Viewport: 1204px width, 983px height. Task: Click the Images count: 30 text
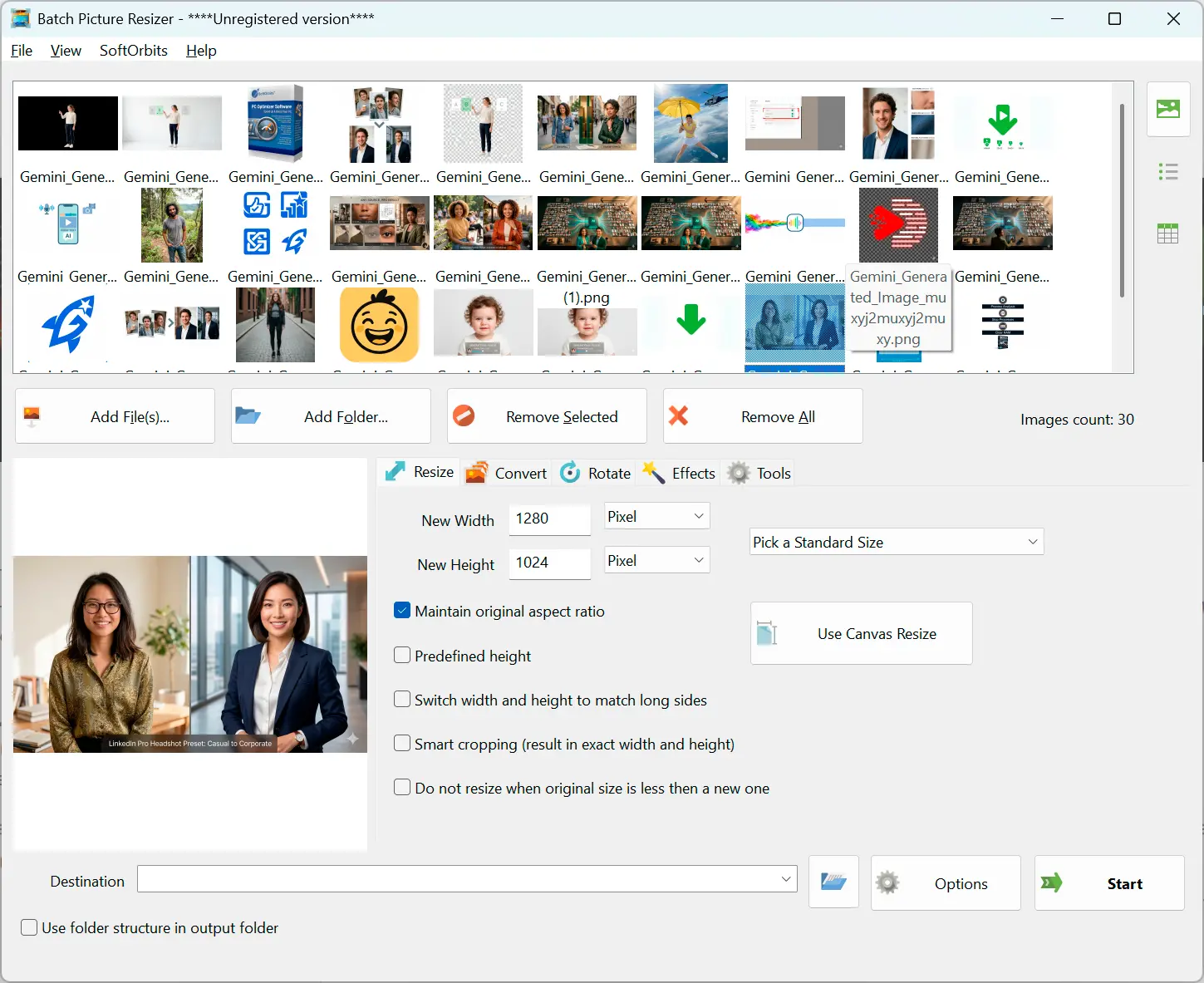[x=1077, y=420]
